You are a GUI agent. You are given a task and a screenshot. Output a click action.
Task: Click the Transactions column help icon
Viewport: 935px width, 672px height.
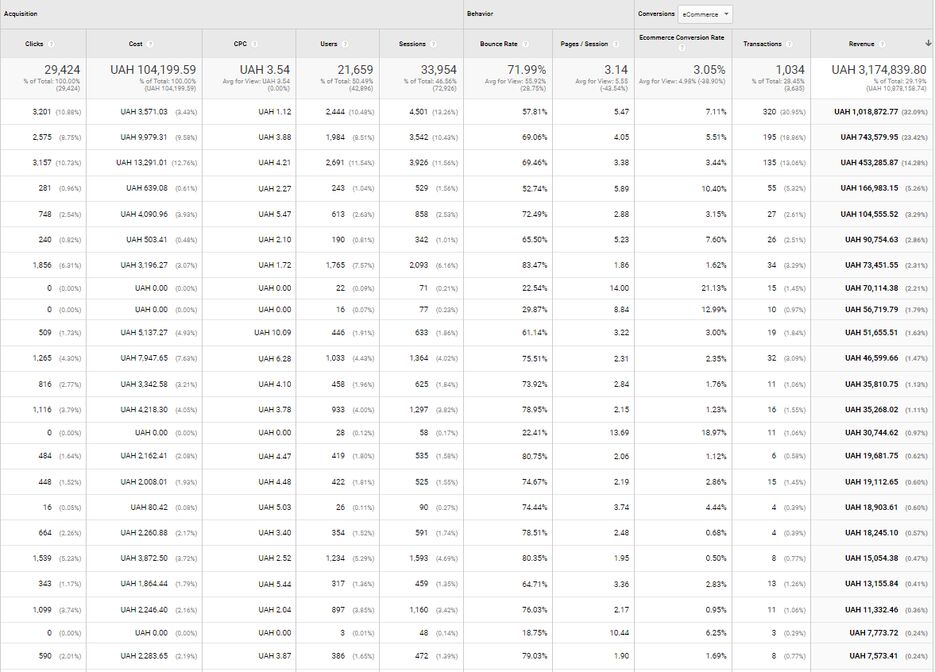790,44
